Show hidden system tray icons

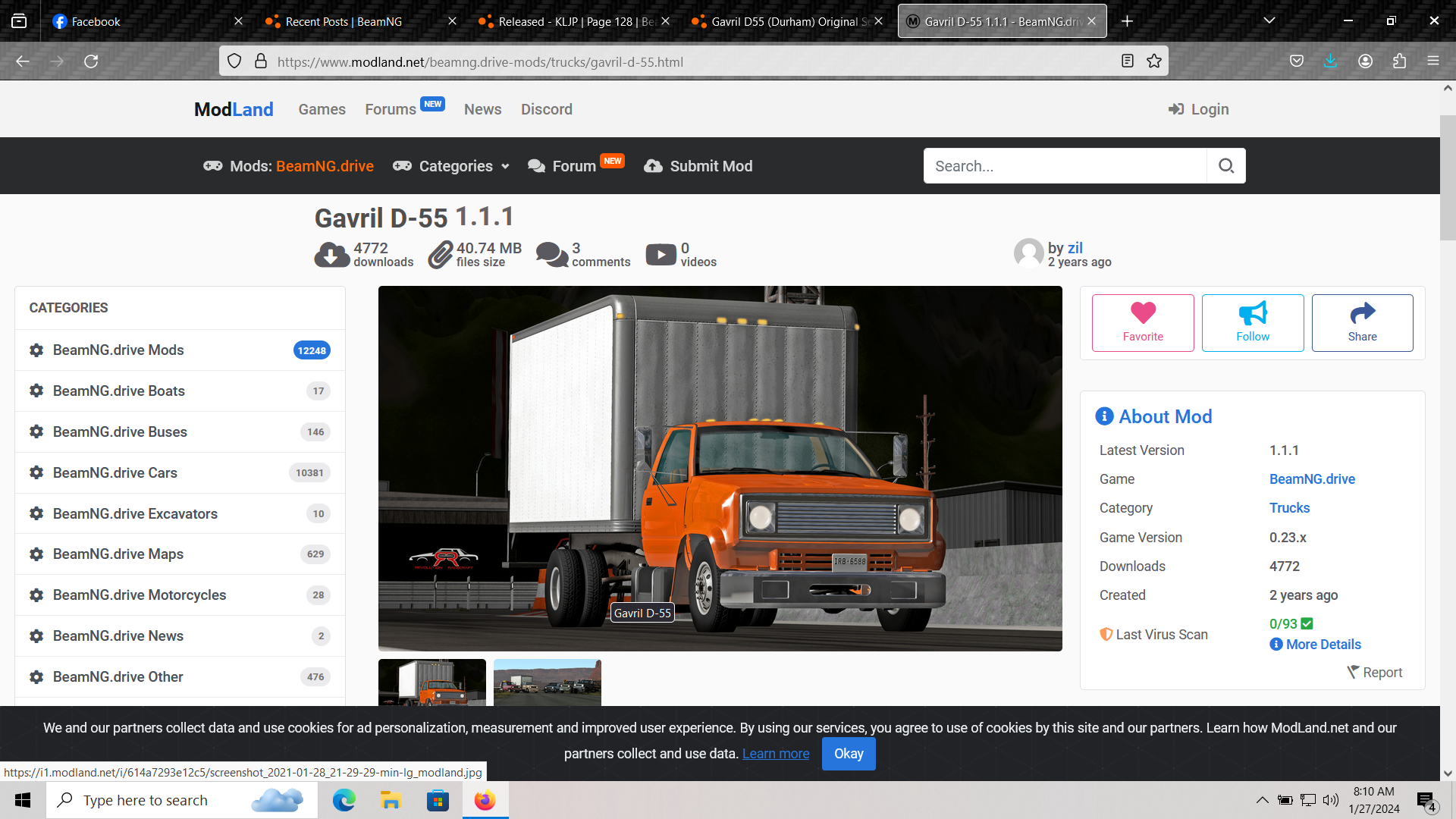[1262, 800]
